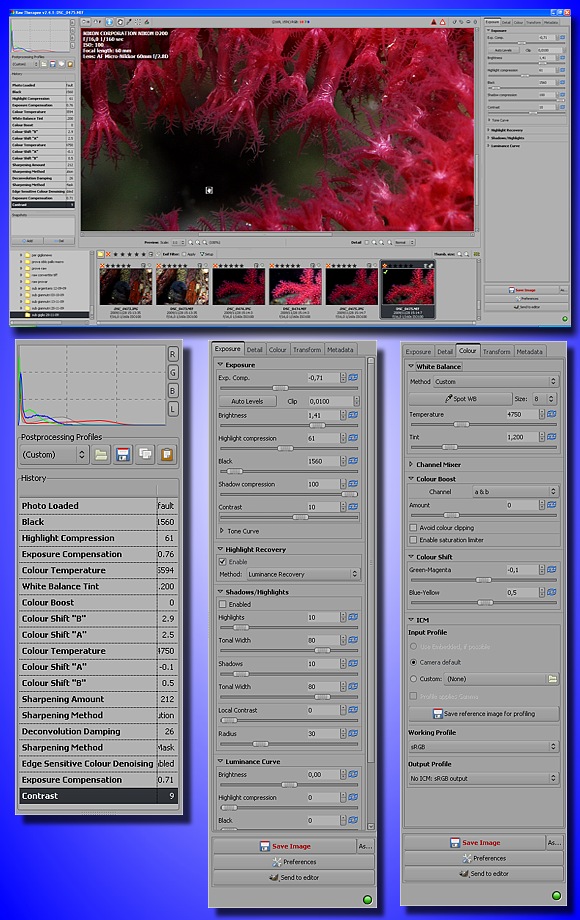The height and width of the screenshot is (920, 580).
Task: Open Highlight Recovery Method dropdown
Action: click(303, 574)
